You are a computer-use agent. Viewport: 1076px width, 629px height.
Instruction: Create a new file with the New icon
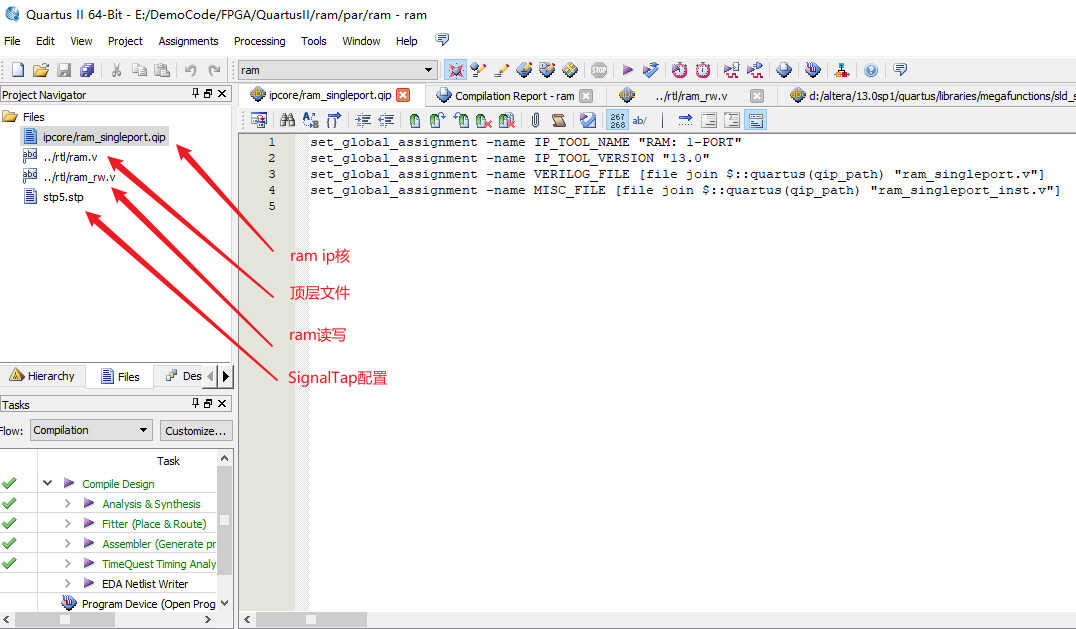(18, 70)
